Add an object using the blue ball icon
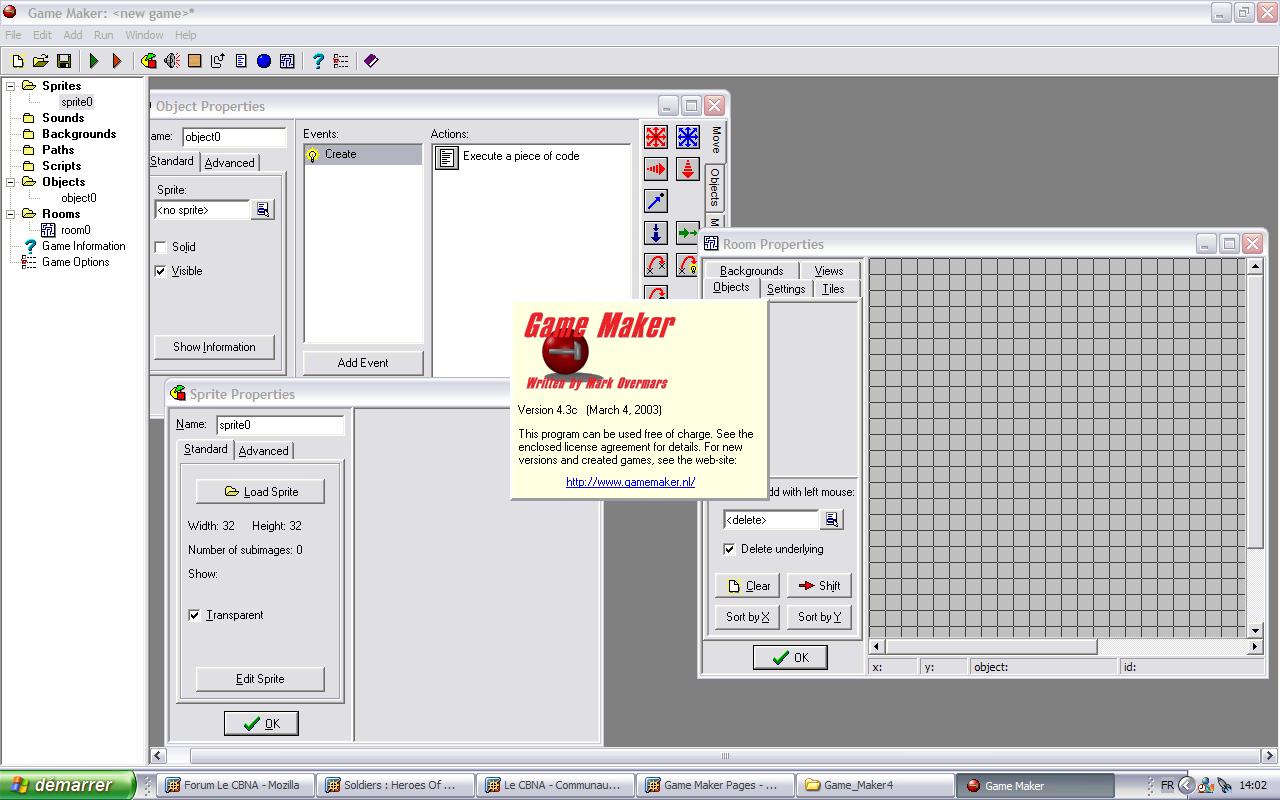This screenshot has height=800, width=1280. tap(264, 61)
